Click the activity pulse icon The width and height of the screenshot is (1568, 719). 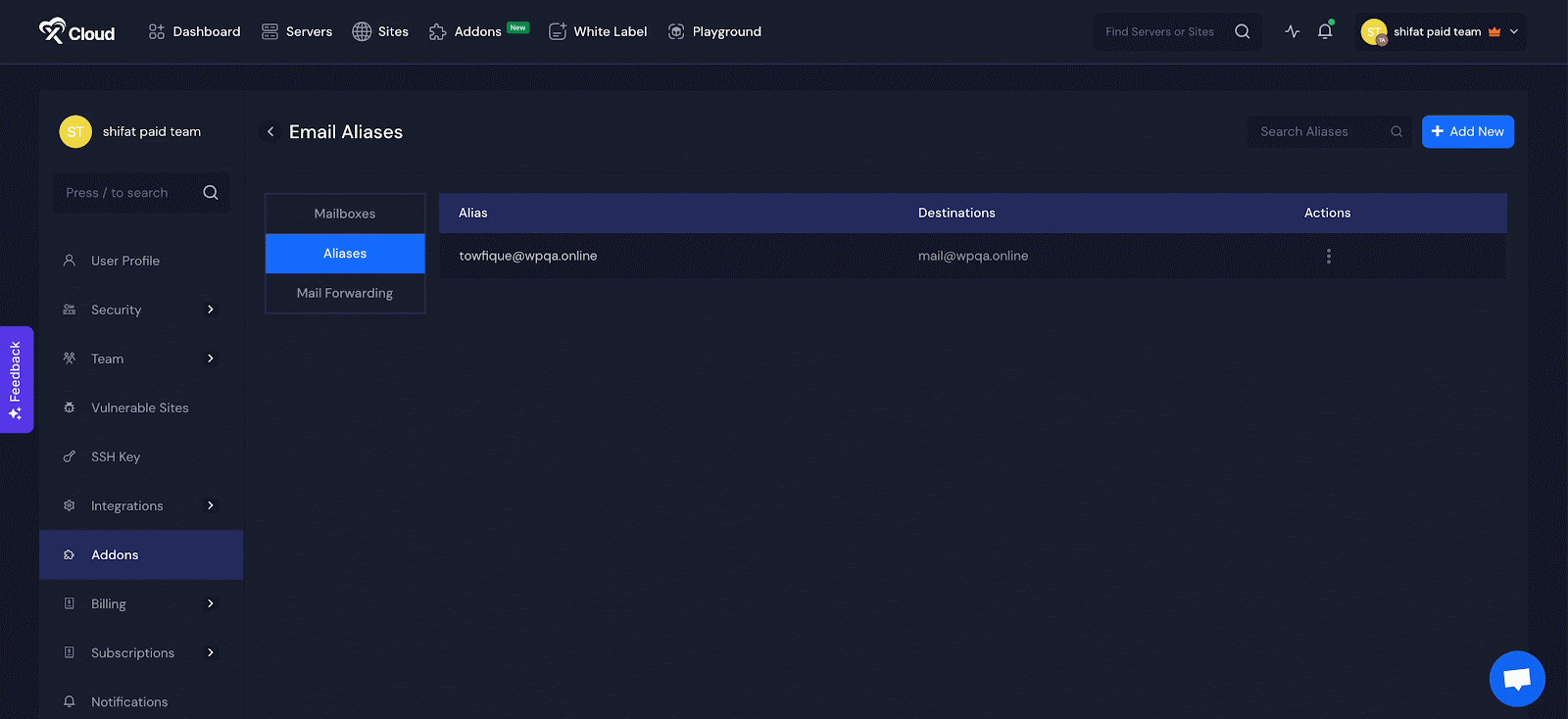pos(1293,31)
